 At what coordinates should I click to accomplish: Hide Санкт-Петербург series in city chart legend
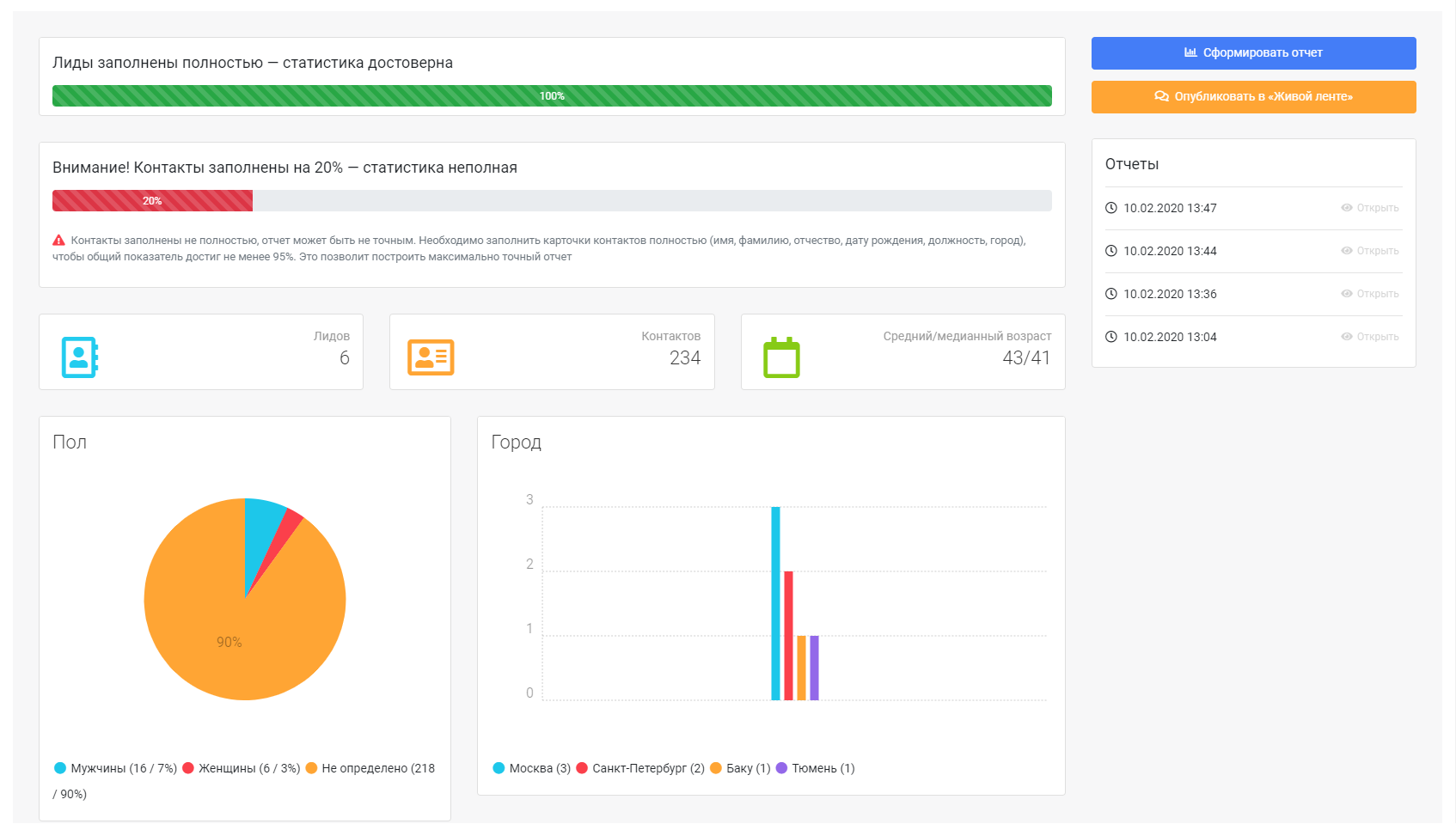pos(640,768)
